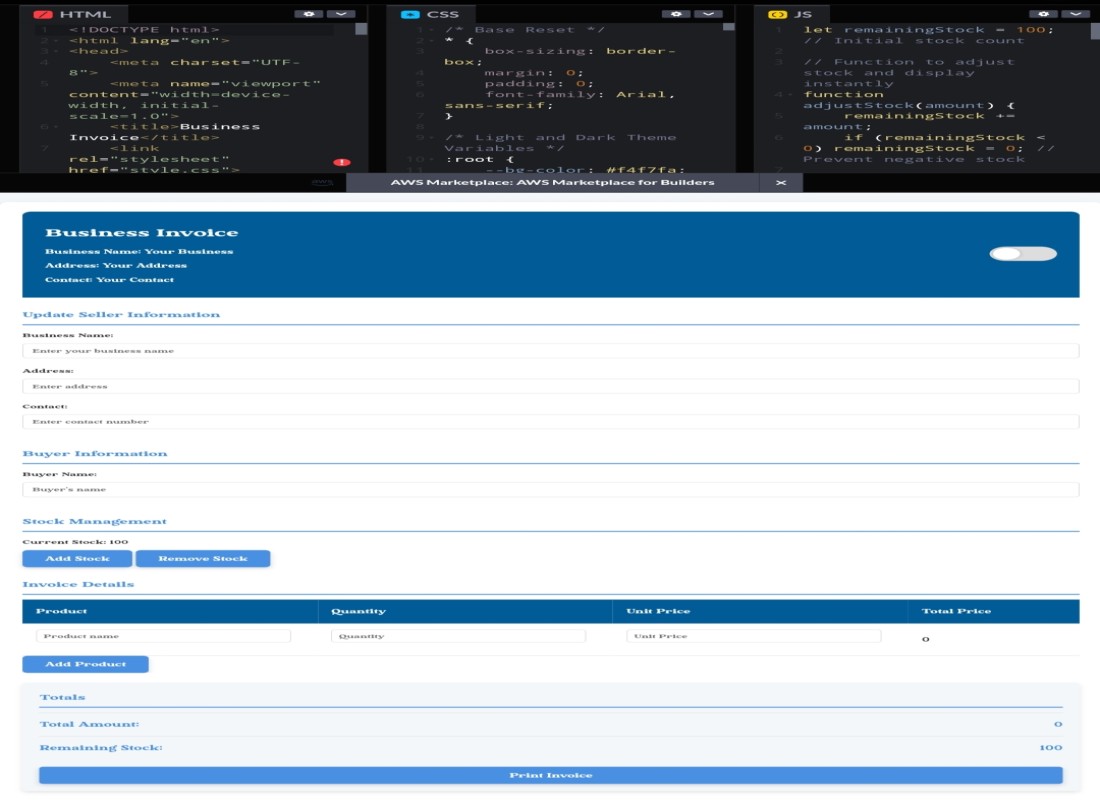The image size is (1100, 800).
Task: Expand the HTML editor chevron dropdown
Action: pos(341,13)
